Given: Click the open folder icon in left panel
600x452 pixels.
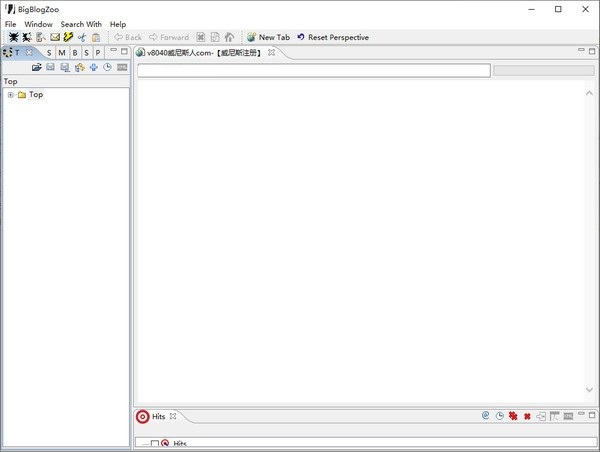Looking at the screenshot, I should coord(37,67).
